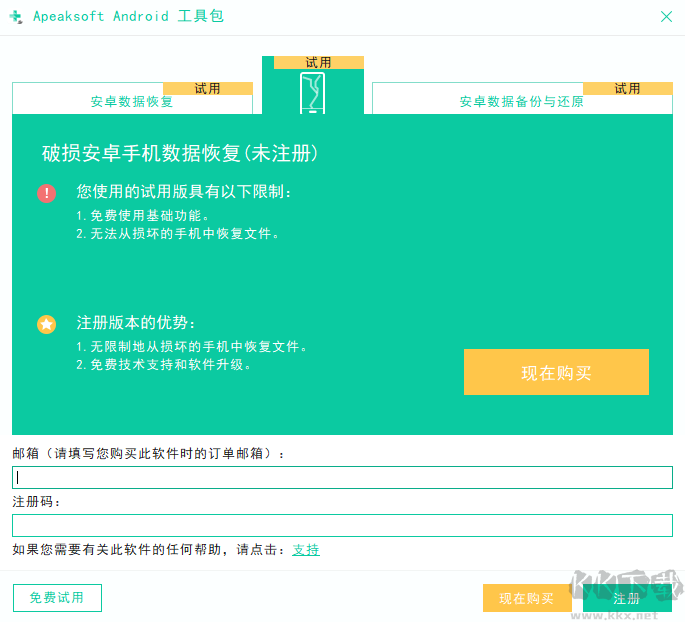Click the Apeaksoft Android 工具包 title text
The height and width of the screenshot is (622, 685).
click(128, 17)
